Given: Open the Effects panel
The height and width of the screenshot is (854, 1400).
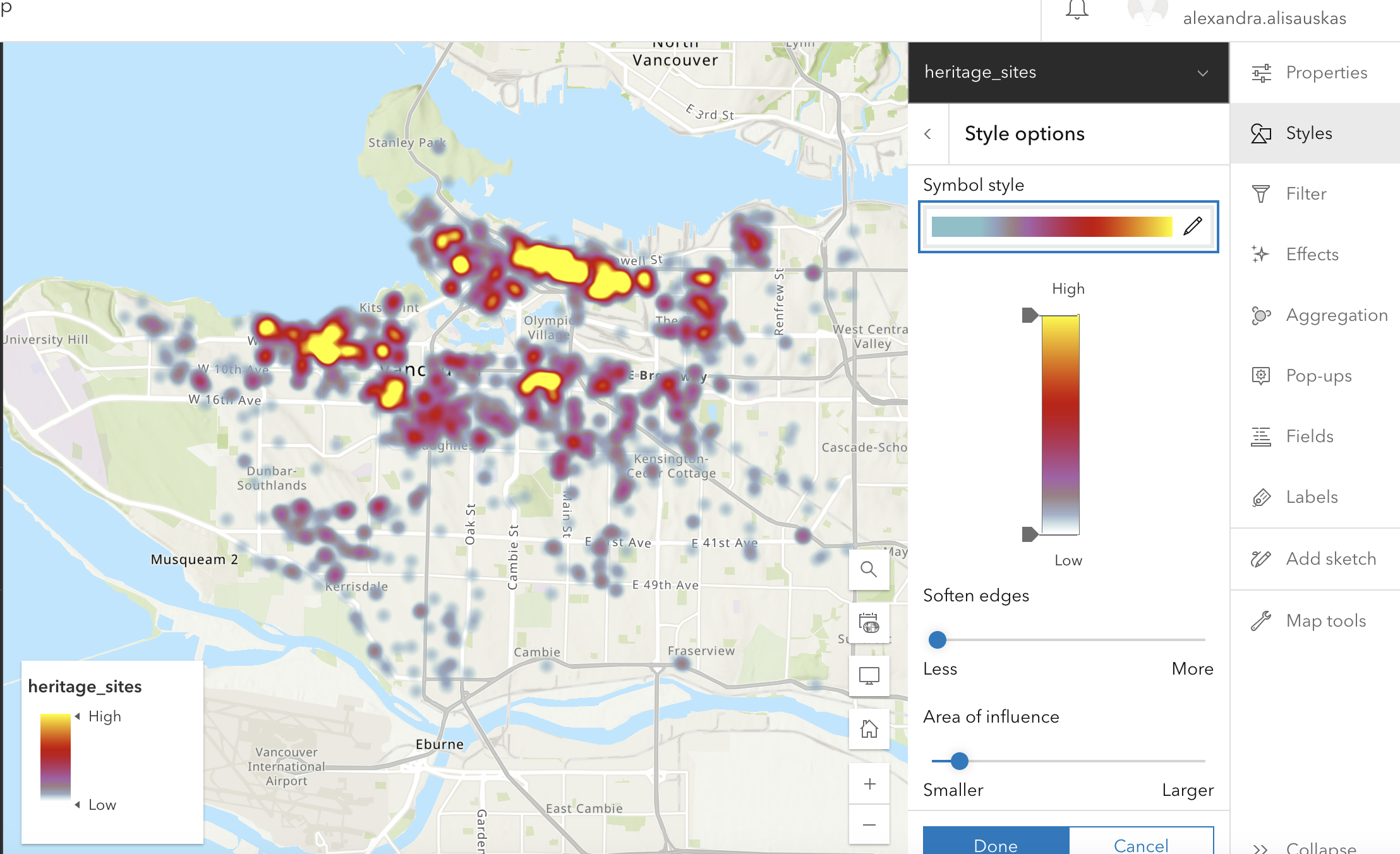Looking at the screenshot, I should coord(1315,255).
